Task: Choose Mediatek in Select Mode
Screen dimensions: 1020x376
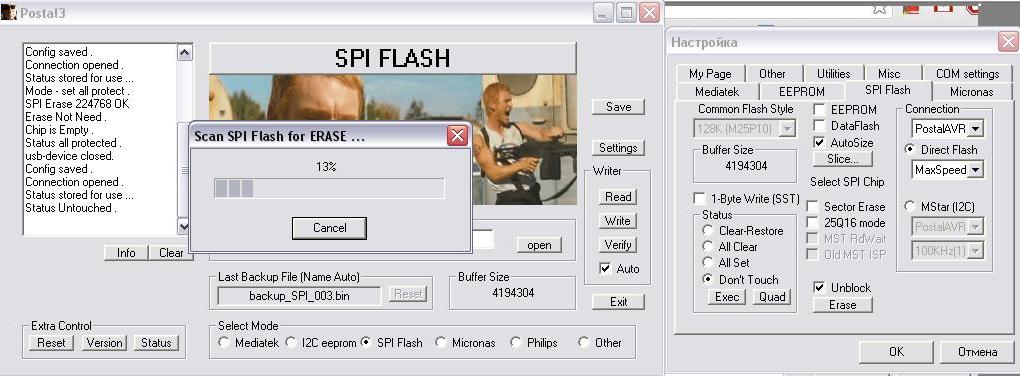Action: (224, 342)
